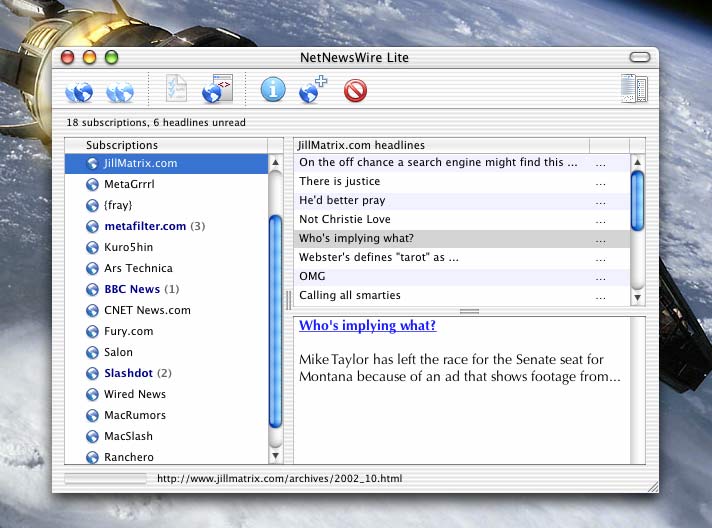712x528 pixels.
Task: Click the globe icon beside JillMatrix.com
Action: 92,163
